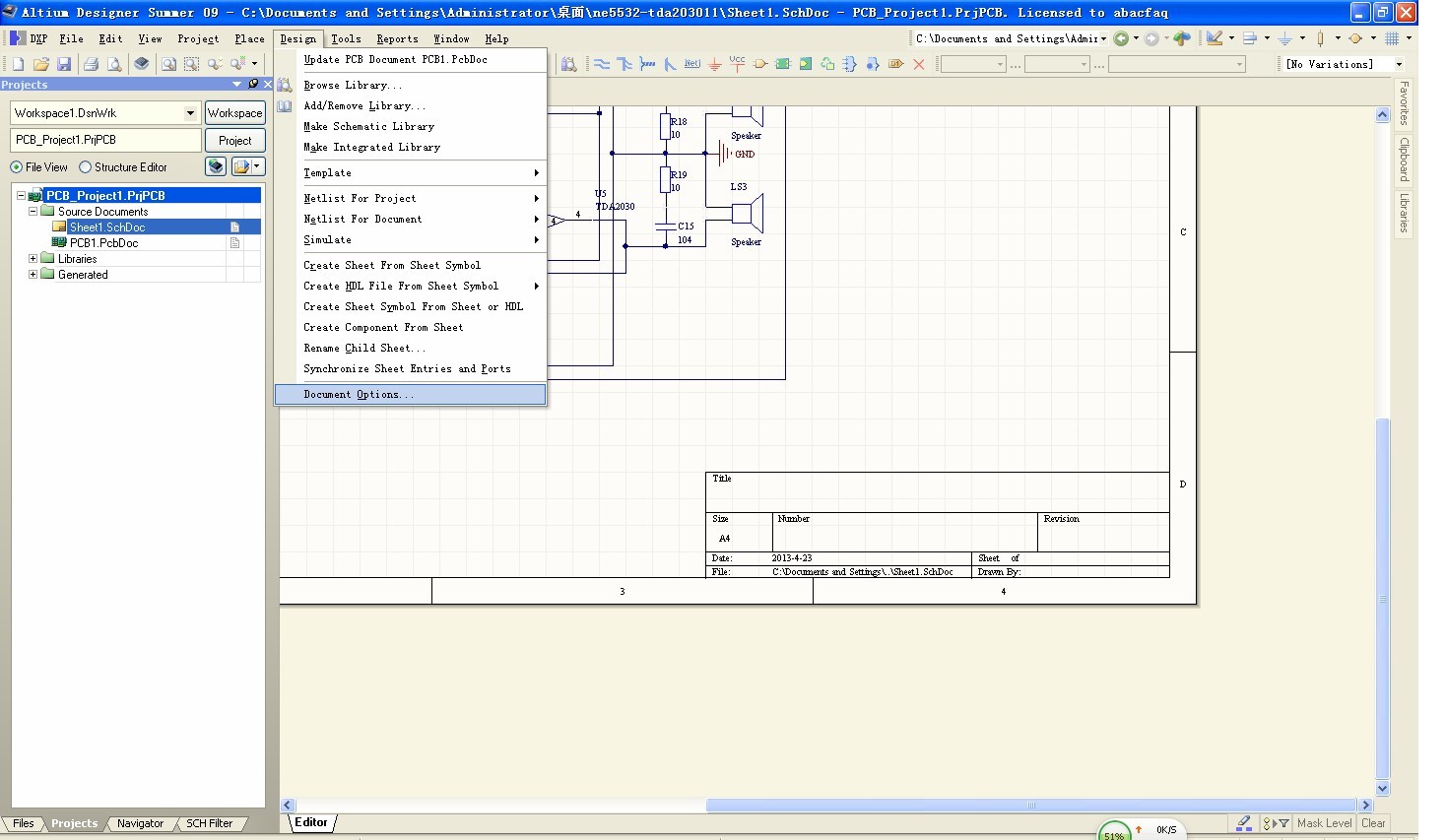Select the Place No ERC red cross
This screenshot has width=1446, height=840.
coord(919,64)
